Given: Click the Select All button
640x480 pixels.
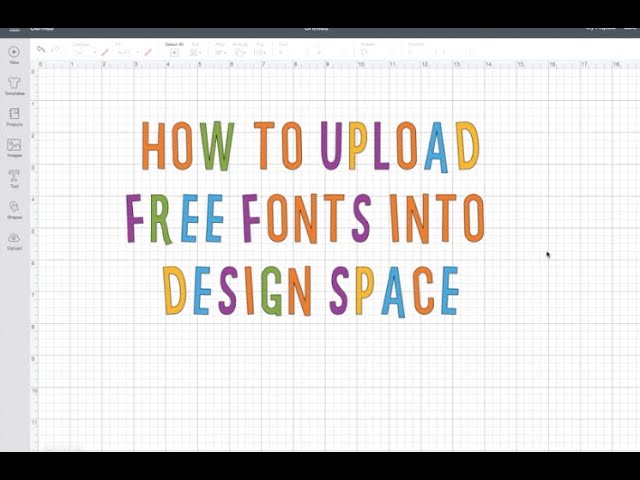Looking at the screenshot, I should (174, 49).
